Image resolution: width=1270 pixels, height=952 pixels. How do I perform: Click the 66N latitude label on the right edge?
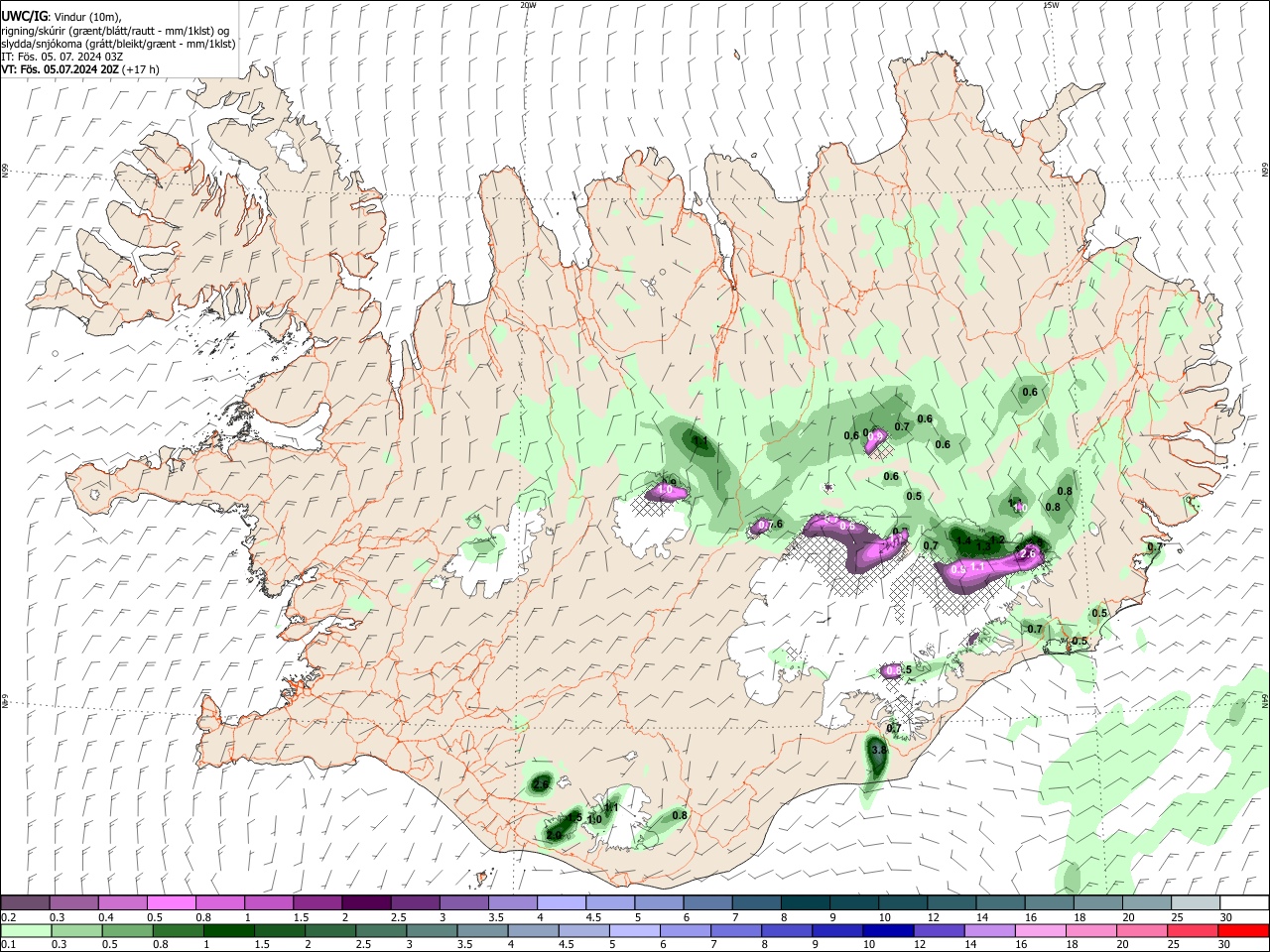(x=1265, y=172)
